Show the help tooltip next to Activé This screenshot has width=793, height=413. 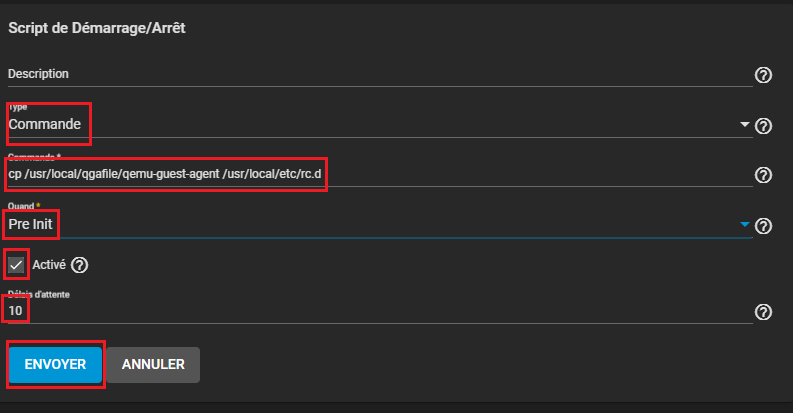[x=80, y=265]
